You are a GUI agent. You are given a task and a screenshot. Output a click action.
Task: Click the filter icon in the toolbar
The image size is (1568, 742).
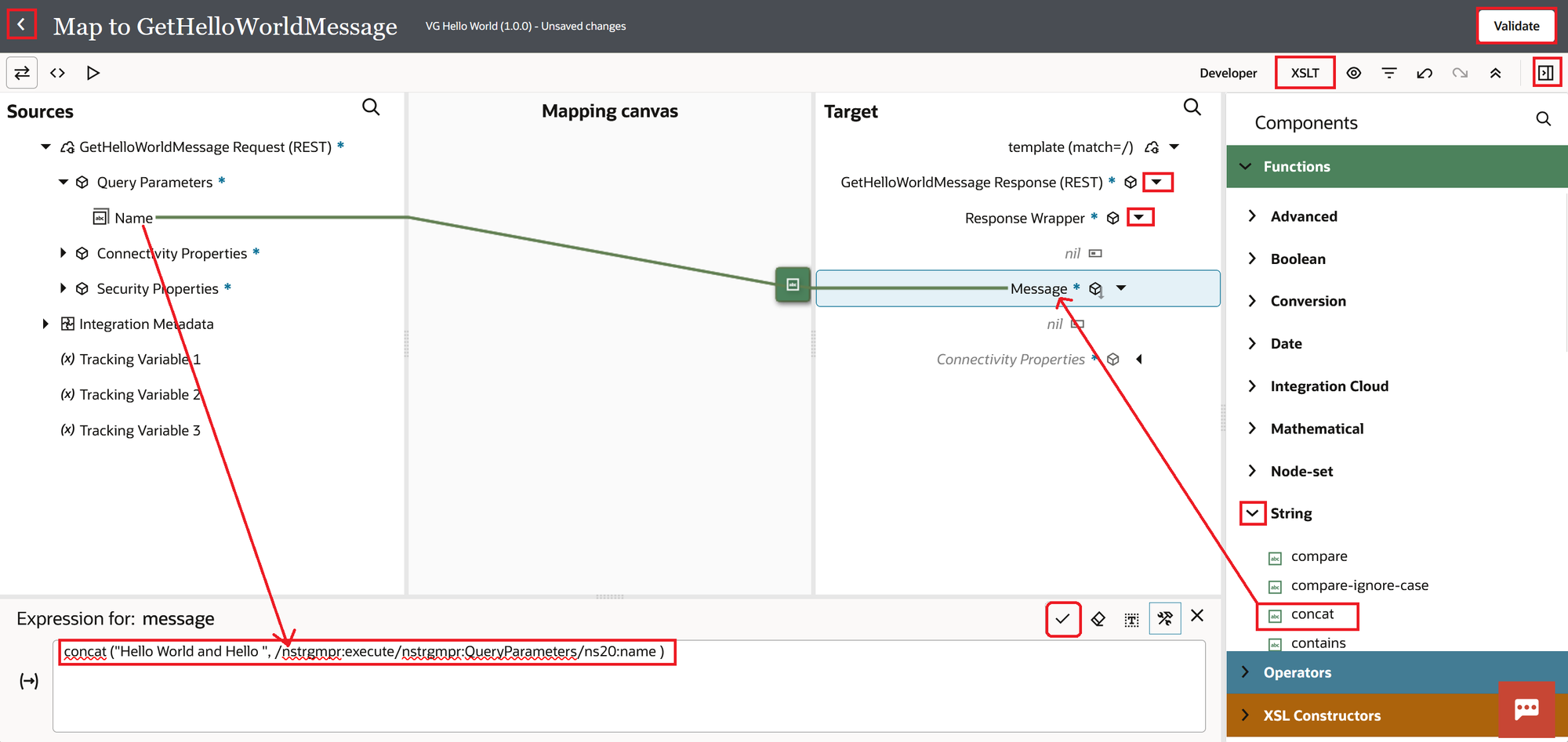[1388, 73]
